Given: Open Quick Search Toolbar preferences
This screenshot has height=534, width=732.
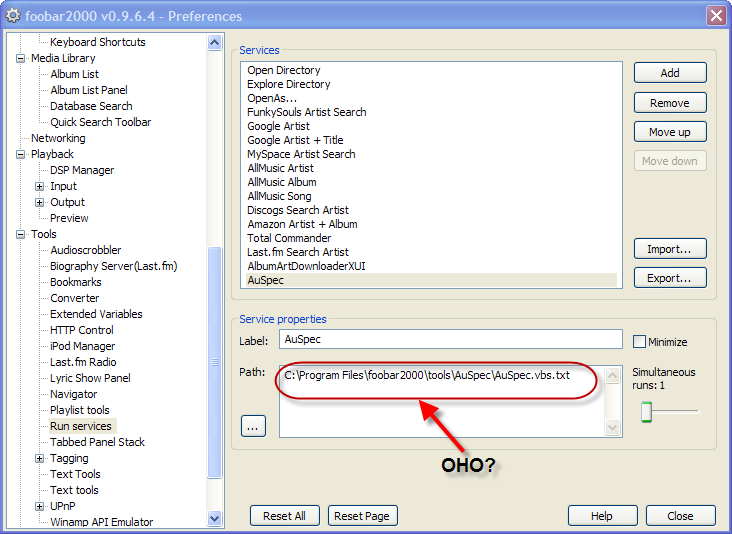Looking at the screenshot, I should pos(100,122).
